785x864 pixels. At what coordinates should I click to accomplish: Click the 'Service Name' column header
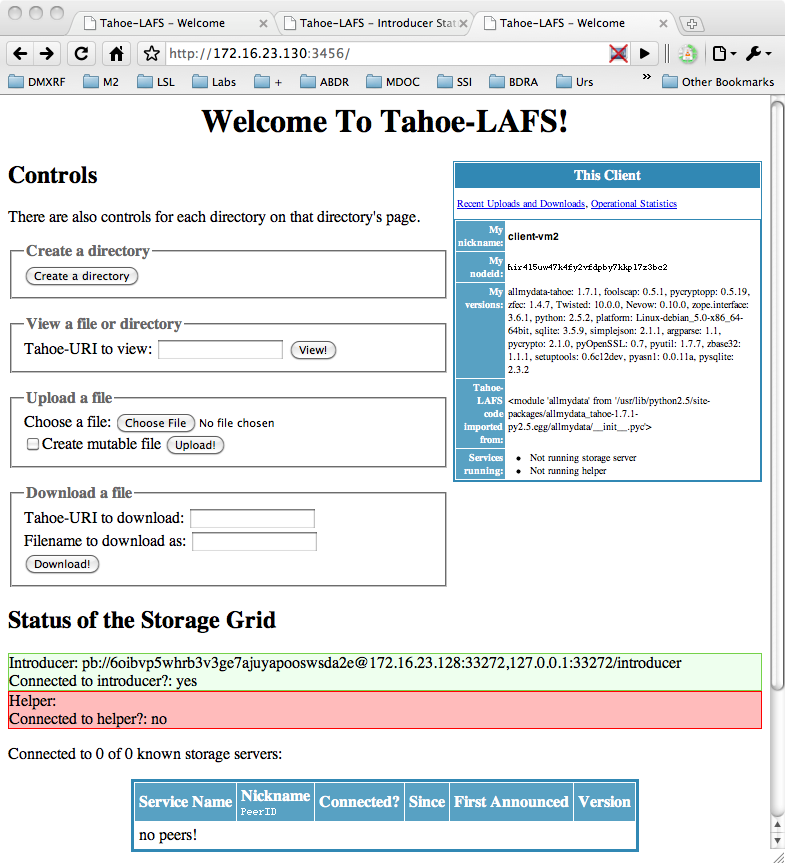tap(186, 802)
